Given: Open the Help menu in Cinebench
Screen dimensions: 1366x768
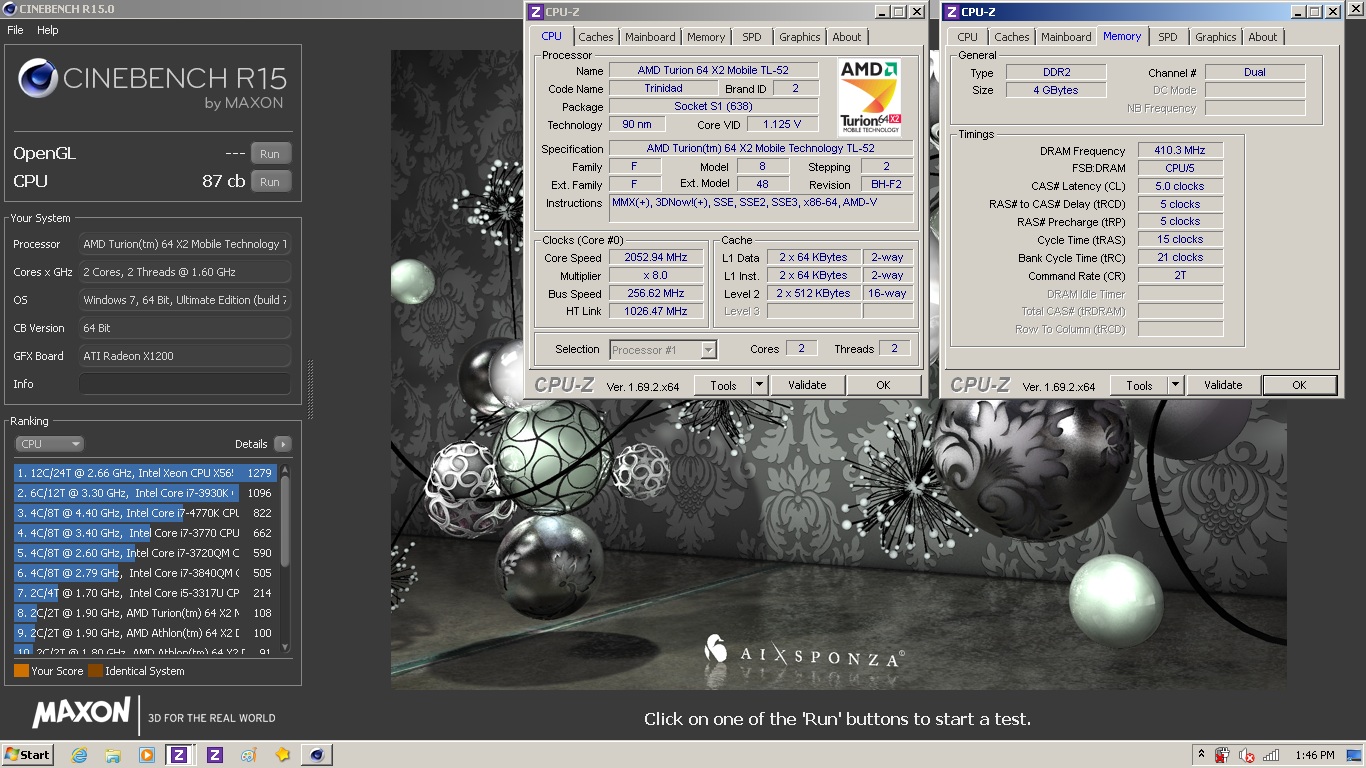Looking at the screenshot, I should pyautogui.click(x=48, y=30).
